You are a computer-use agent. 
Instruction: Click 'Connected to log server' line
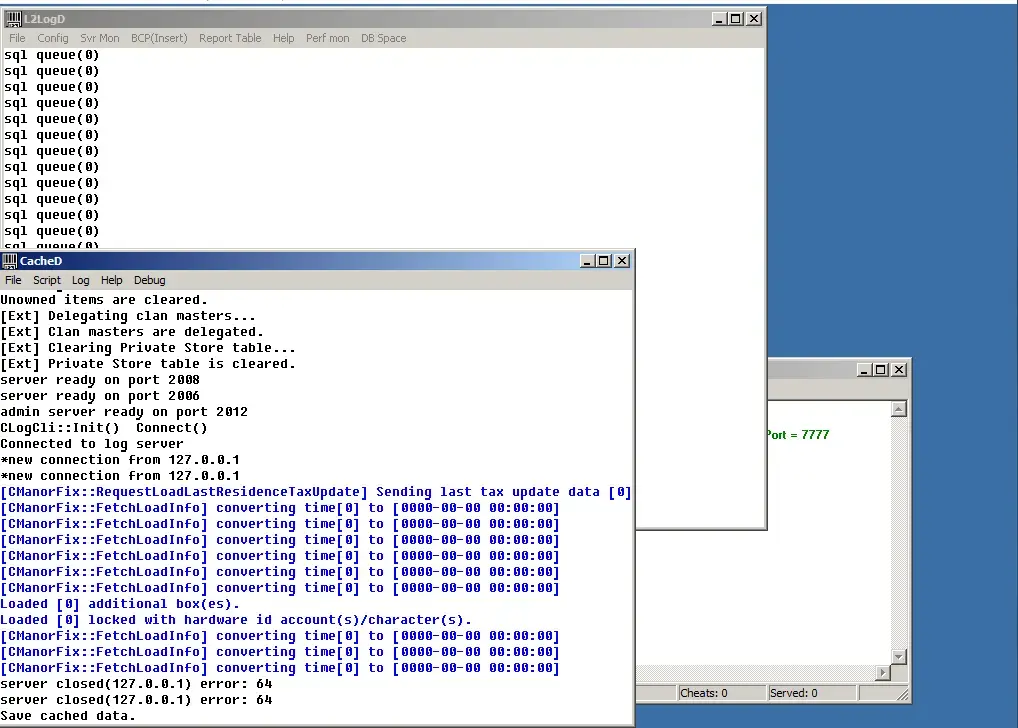(92, 444)
